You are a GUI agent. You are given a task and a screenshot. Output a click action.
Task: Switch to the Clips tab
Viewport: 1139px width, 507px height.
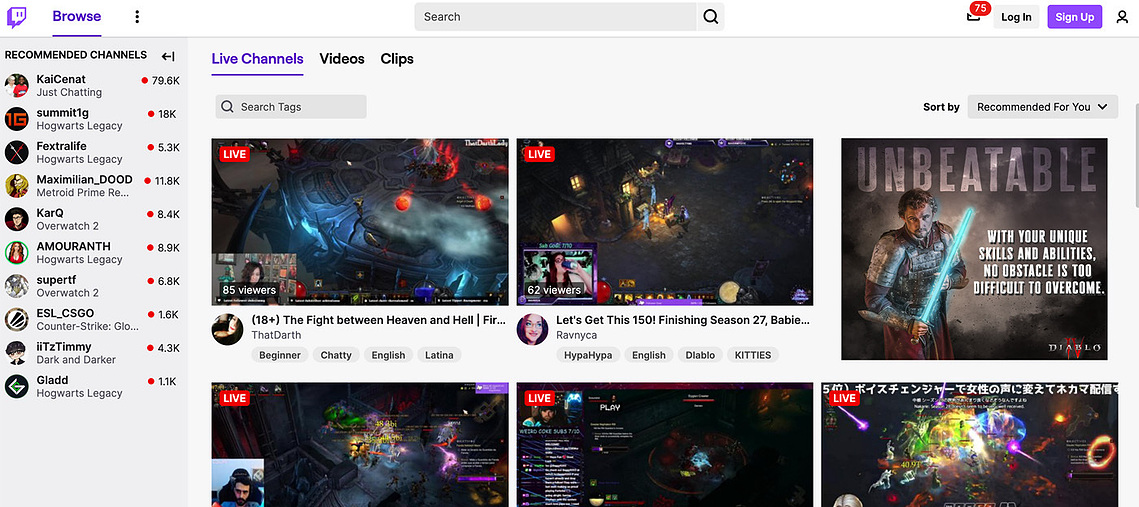[x=397, y=59]
